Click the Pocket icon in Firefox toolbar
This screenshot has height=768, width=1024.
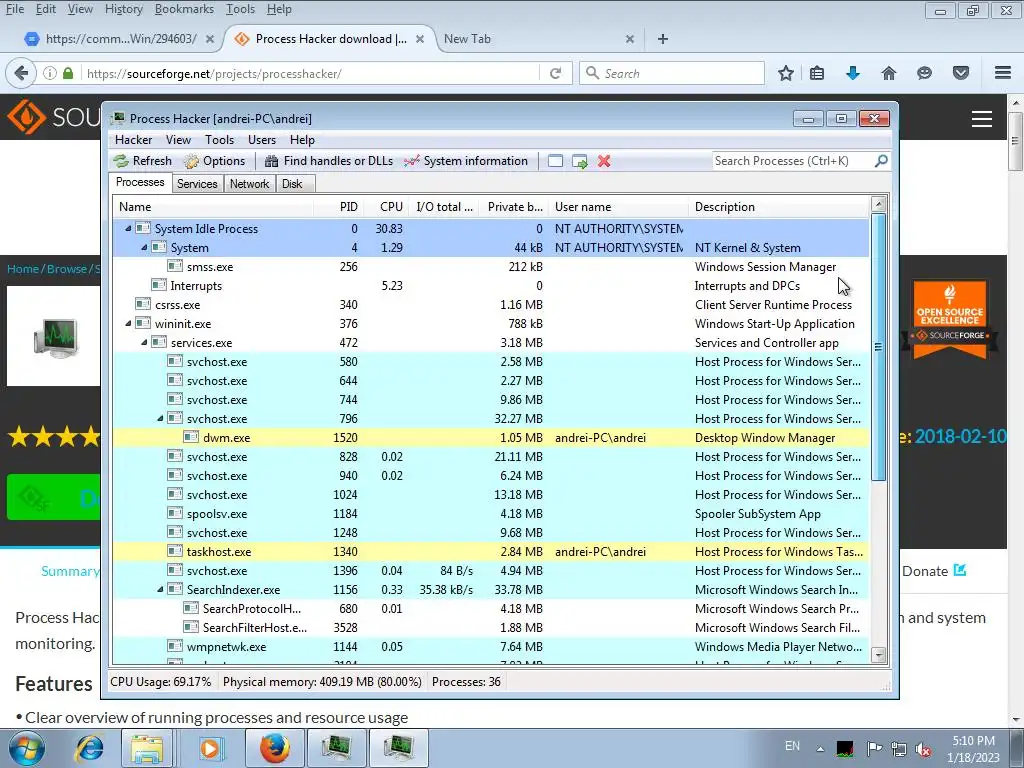[961, 73]
